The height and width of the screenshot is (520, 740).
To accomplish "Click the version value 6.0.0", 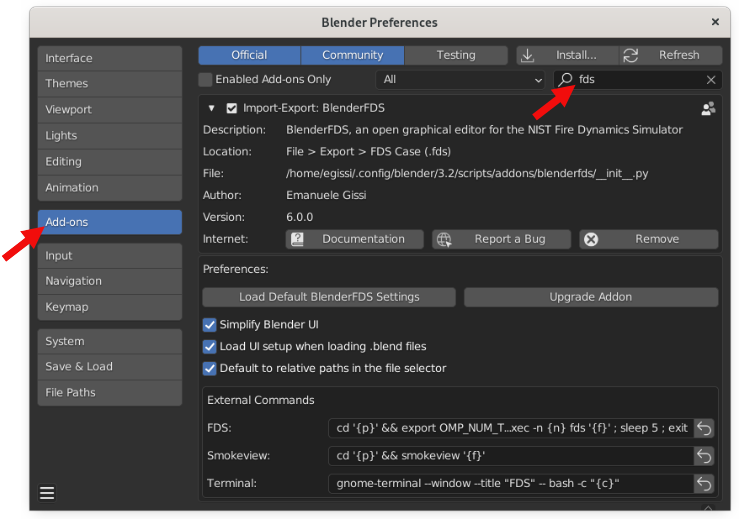I will (x=300, y=218).
